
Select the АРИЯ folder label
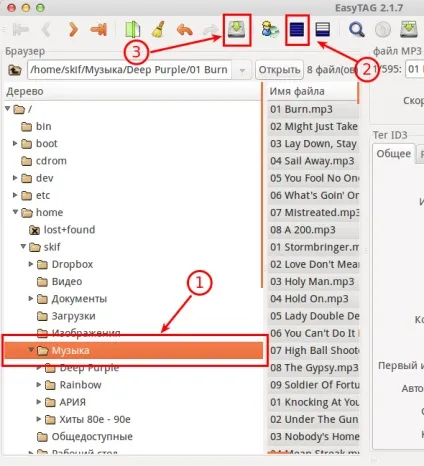coord(73,402)
